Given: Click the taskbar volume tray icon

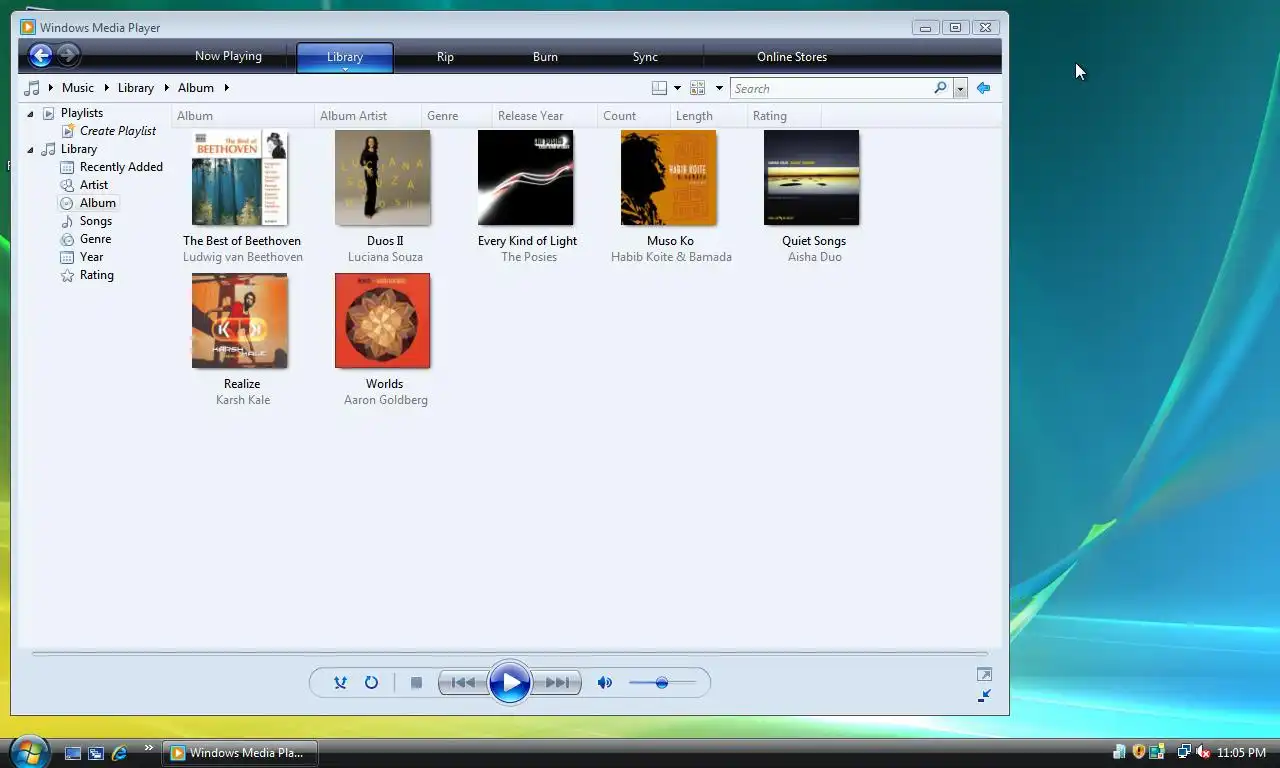Looking at the screenshot, I should pos(1203,752).
